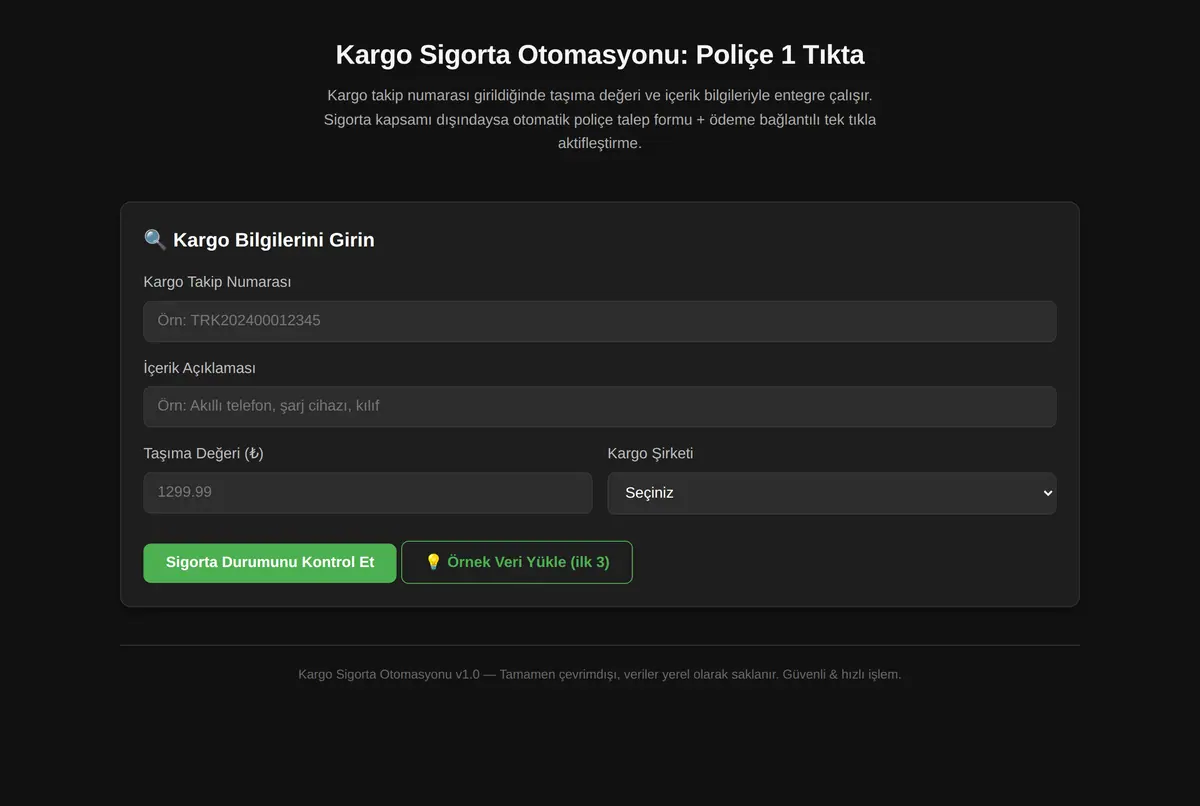Click the Taşıma Değeri (₺) label
1200x806 pixels.
(x=204, y=454)
